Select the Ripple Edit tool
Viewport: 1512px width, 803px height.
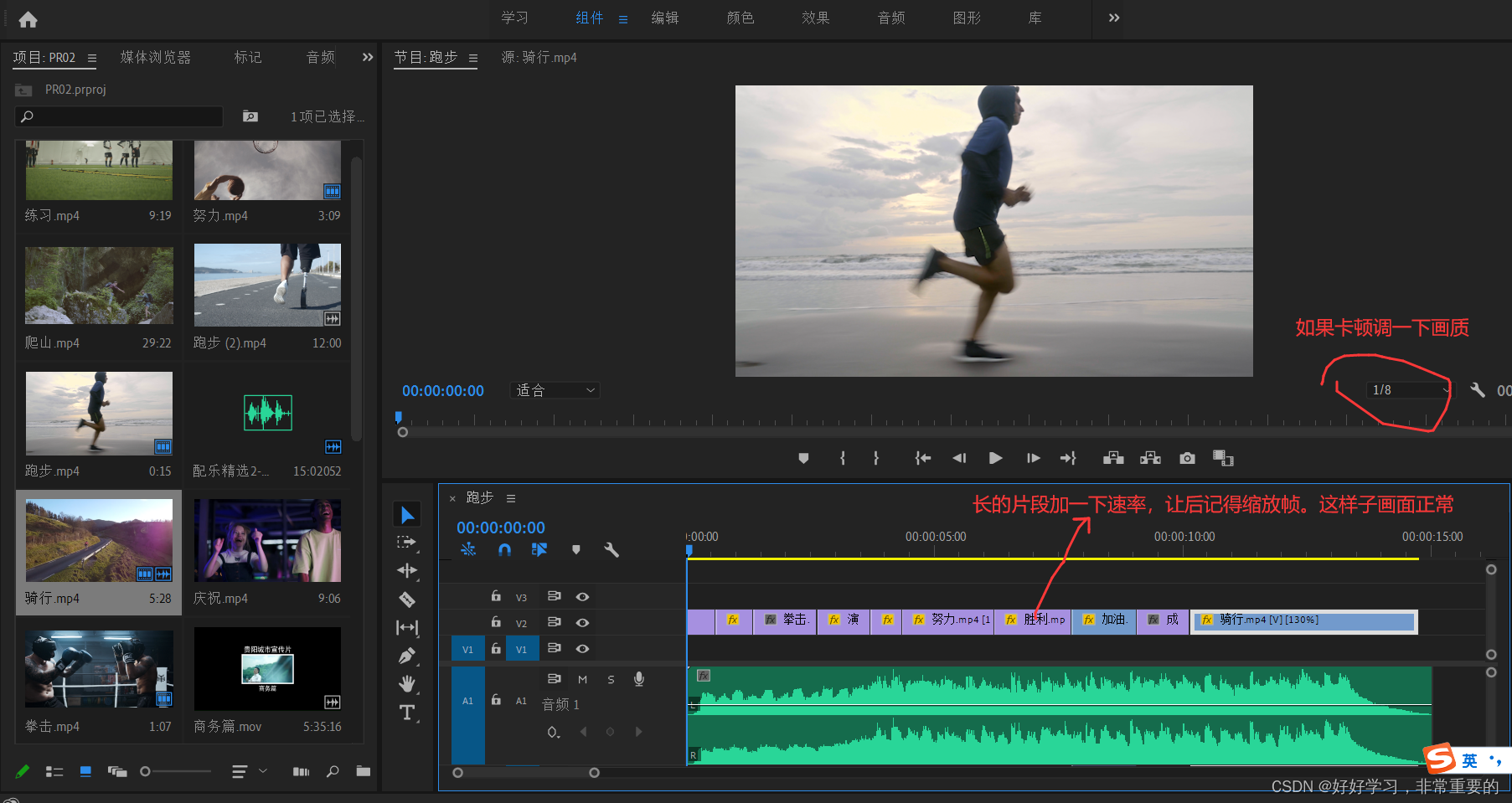click(407, 571)
